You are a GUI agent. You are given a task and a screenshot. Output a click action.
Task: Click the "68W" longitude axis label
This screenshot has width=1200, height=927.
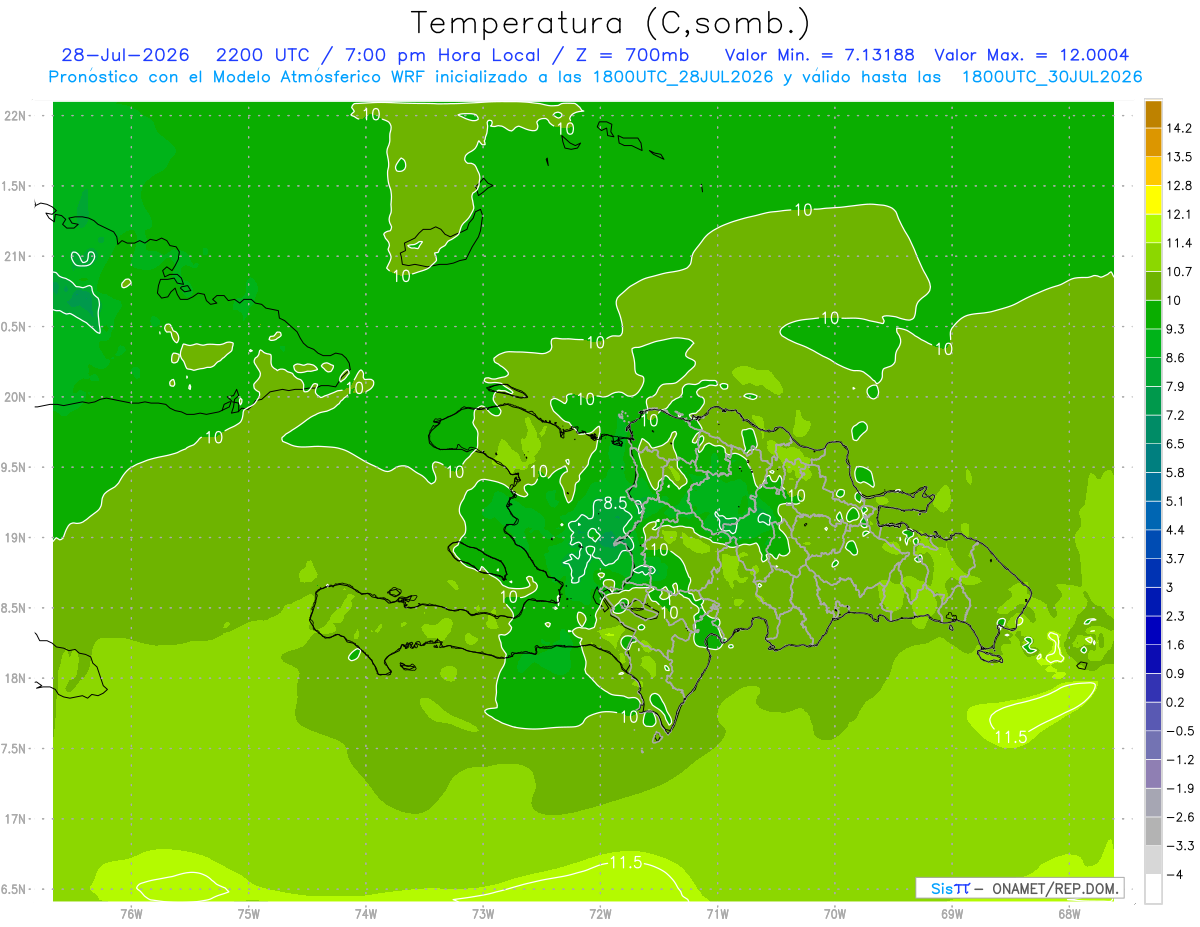(x=1069, y=913)
